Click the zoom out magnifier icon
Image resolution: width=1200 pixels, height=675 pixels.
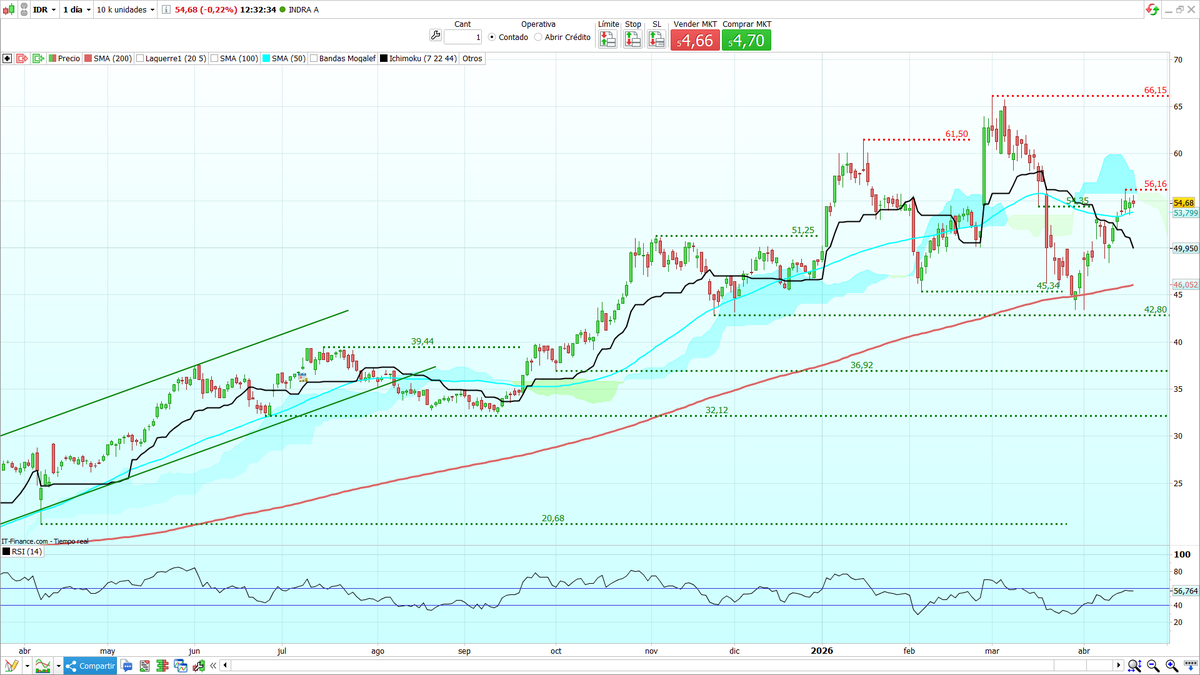(x=1153, y=665)
